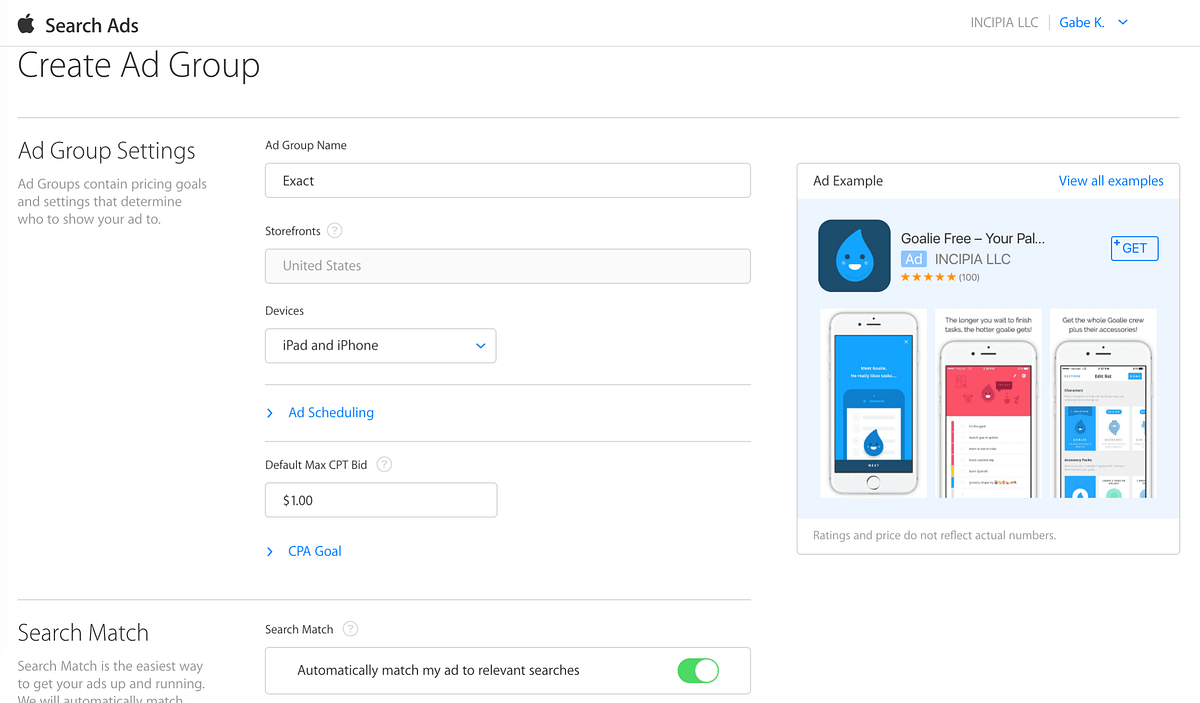Click the Apple logo icon
Viewport: 1200px width, 703px height.
pos(26,24)
